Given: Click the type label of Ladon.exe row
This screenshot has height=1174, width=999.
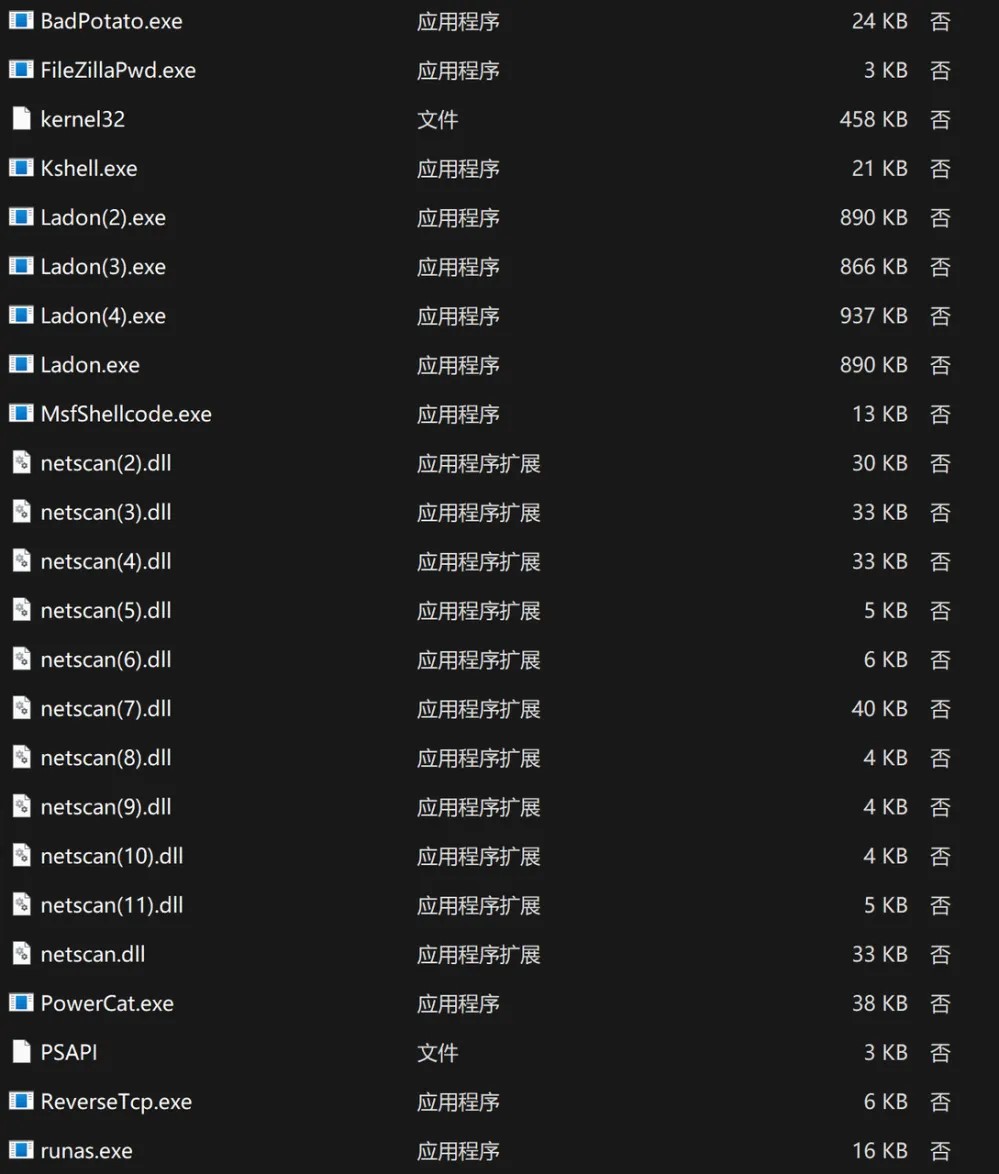Looking at the screenshot, I should (458, 365).
